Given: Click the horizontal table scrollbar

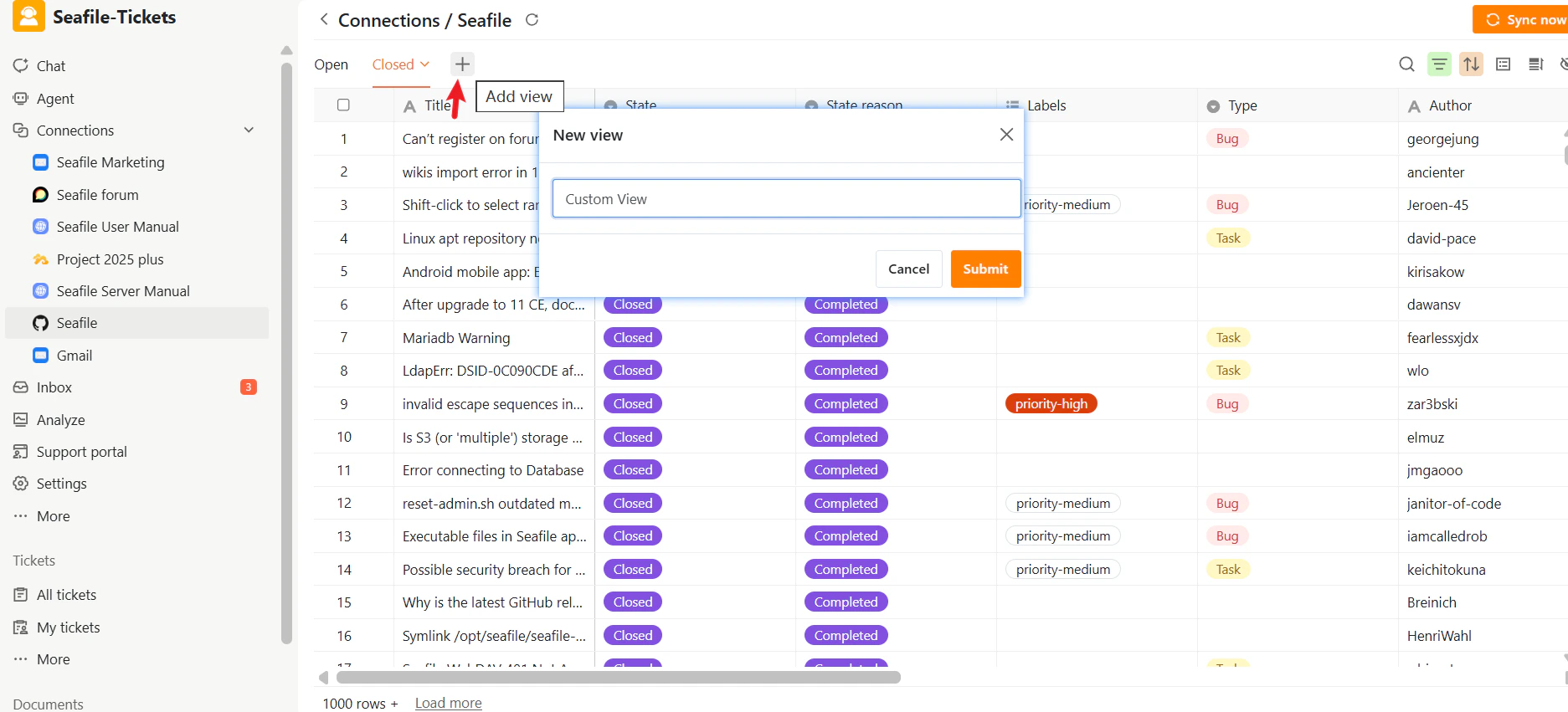Looking at the screenshot, I should pos(618,677).
